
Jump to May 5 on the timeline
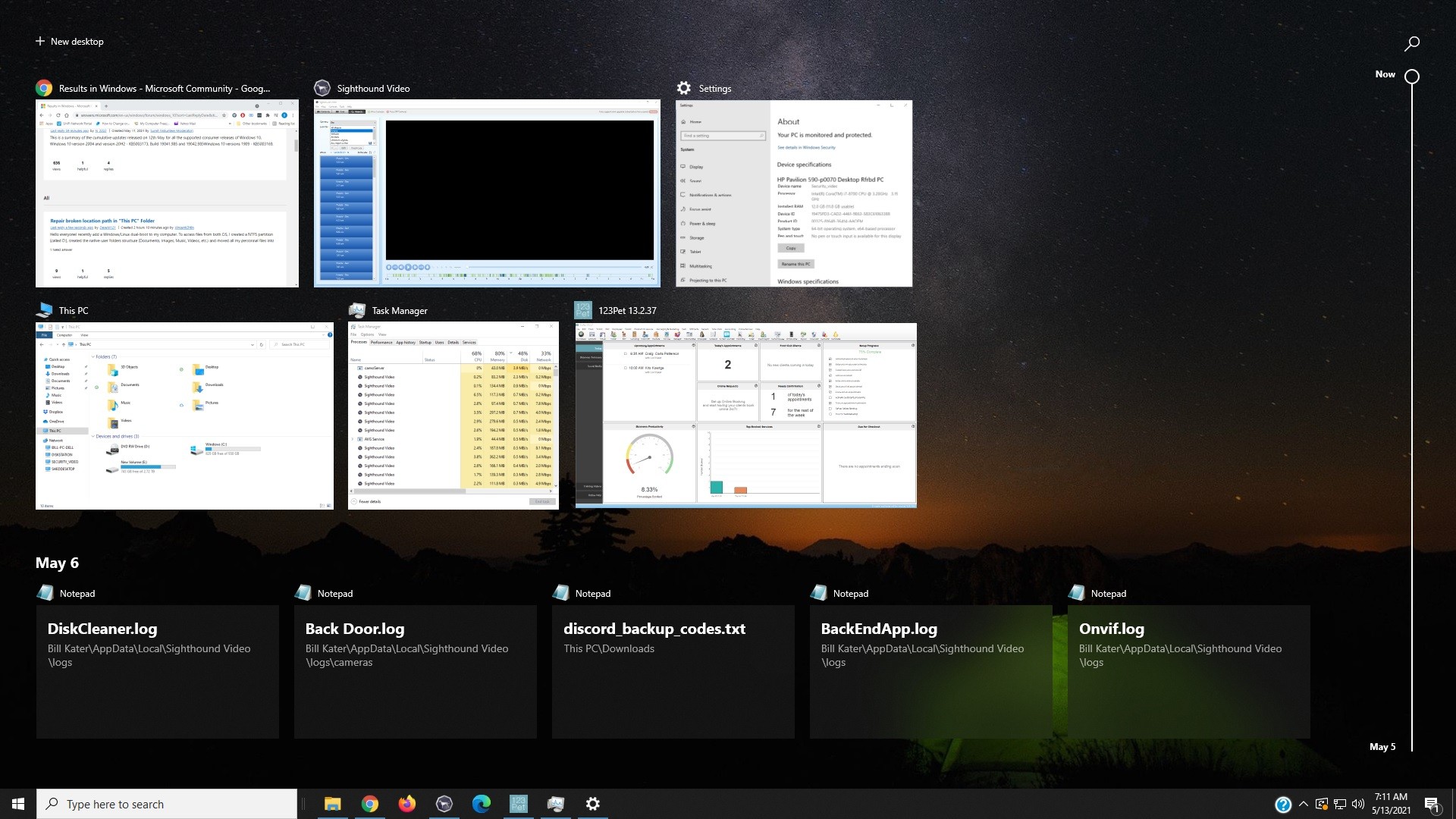tap(1382, 747)
